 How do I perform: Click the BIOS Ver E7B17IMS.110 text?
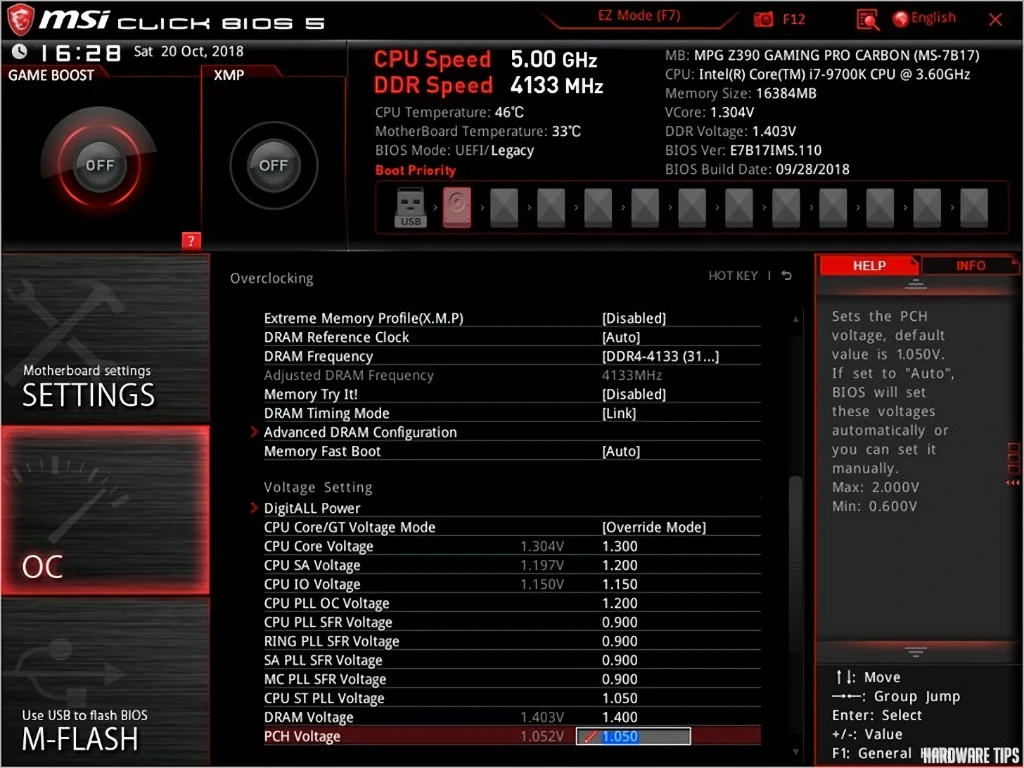click(743, 150)
